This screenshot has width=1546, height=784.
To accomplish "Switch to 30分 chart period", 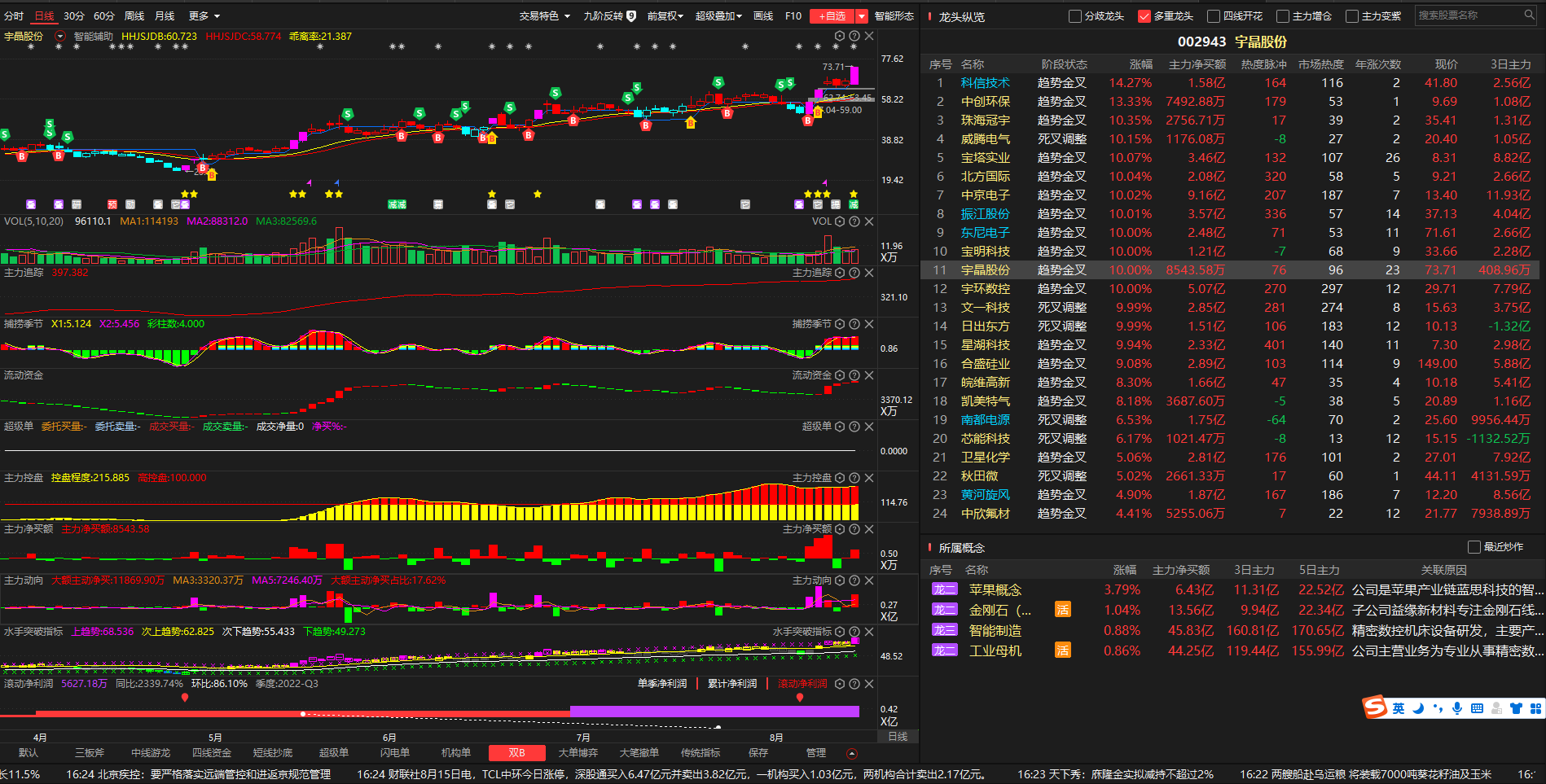I will [x=74, y=15].
